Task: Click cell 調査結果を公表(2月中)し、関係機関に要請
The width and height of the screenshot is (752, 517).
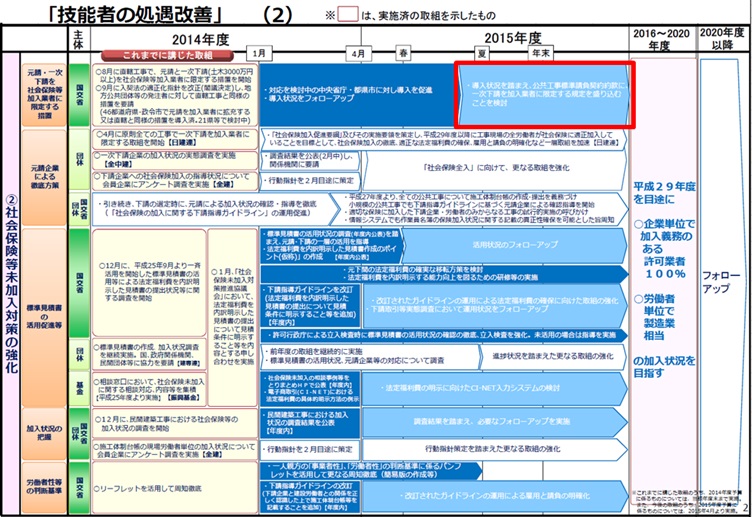Action: [310, 160]
